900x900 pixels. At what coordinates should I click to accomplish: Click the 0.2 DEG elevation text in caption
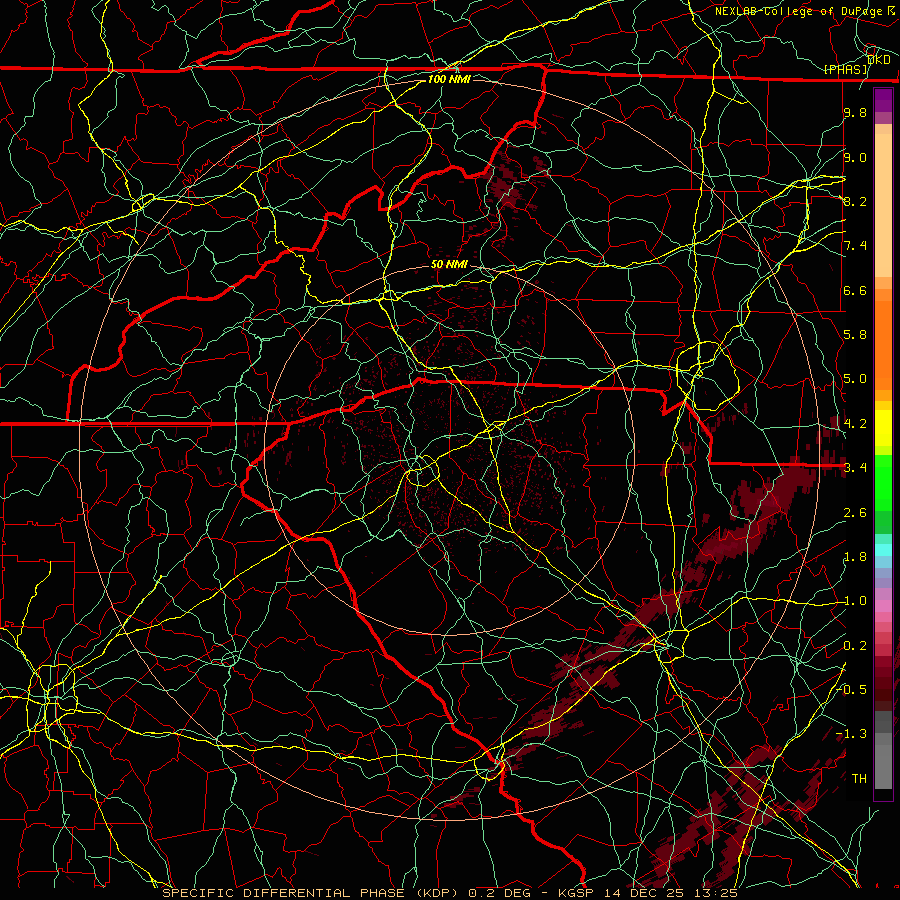(497, 893)
